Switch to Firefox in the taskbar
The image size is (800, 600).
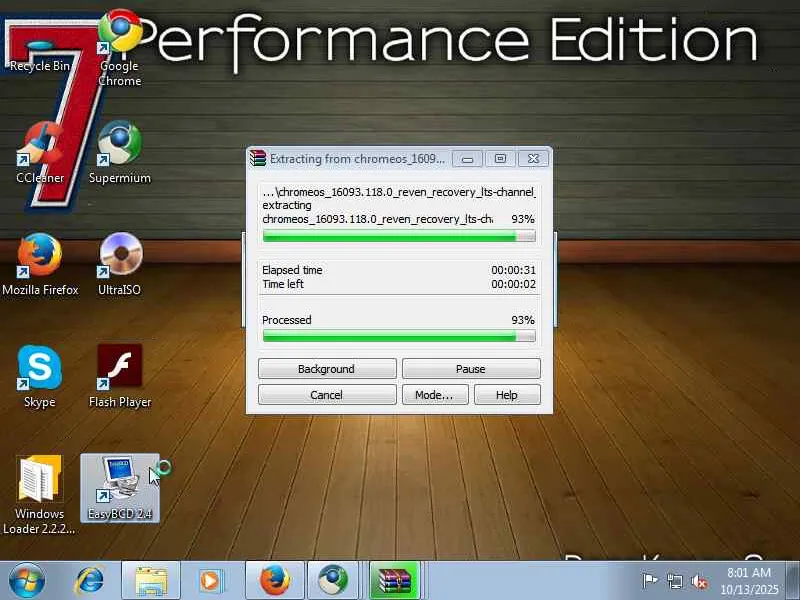275,581
